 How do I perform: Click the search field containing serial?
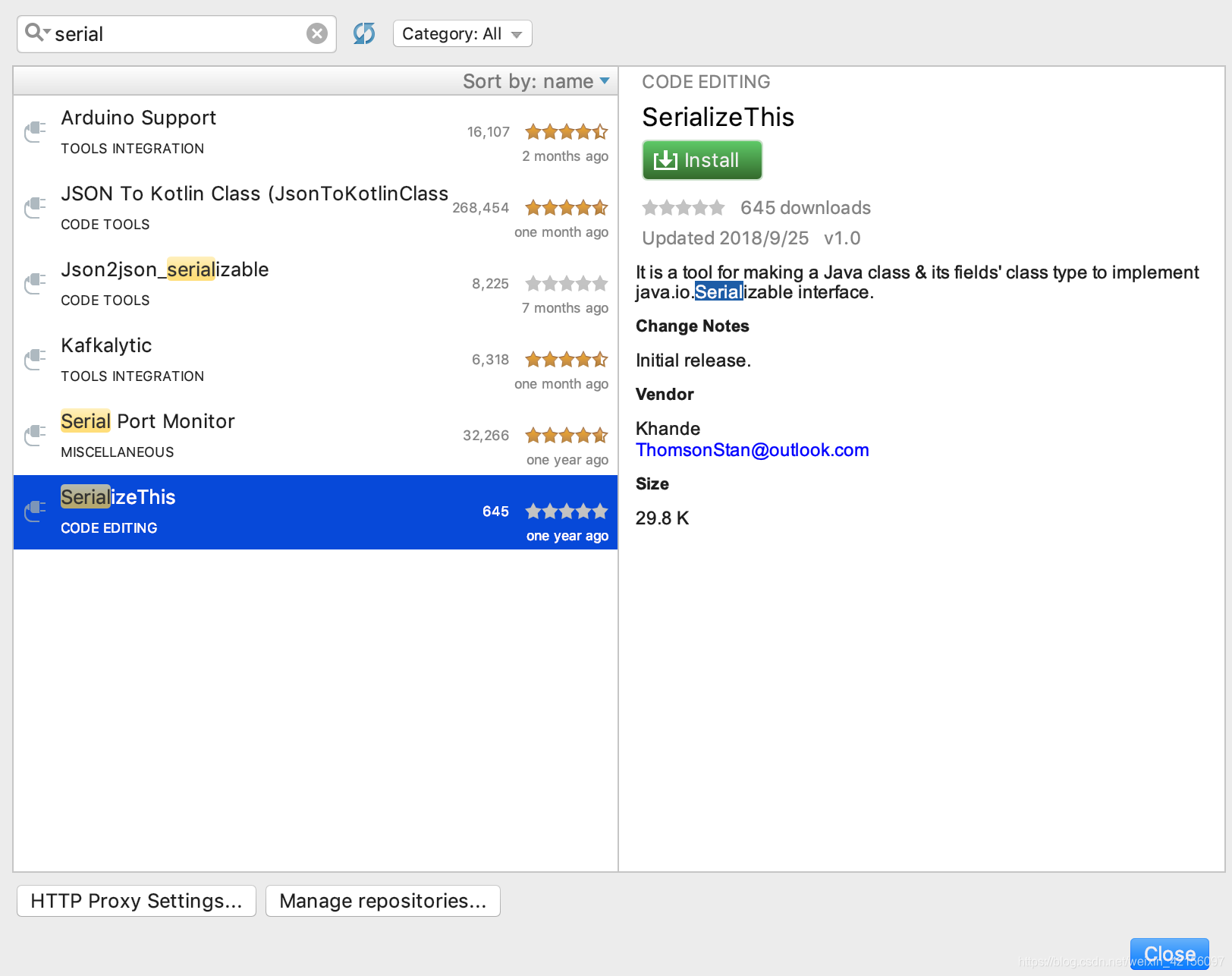click(x=177, y=34)
